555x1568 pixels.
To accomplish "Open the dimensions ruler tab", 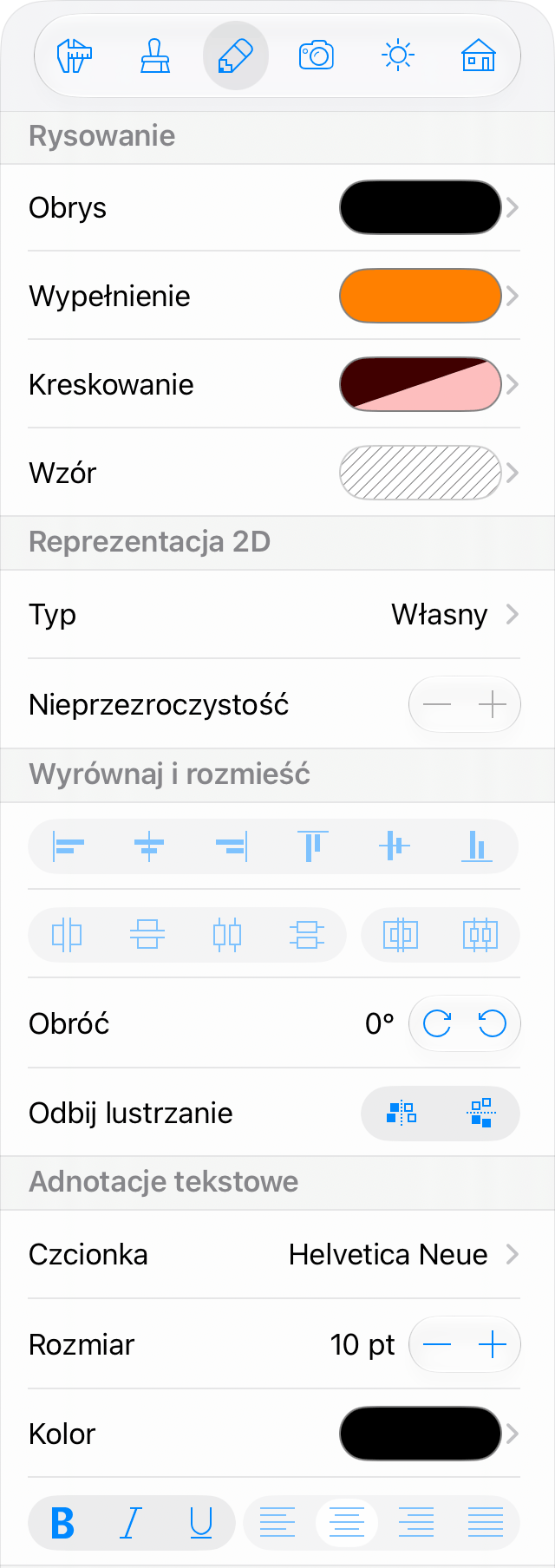I will tap(75, 56).
